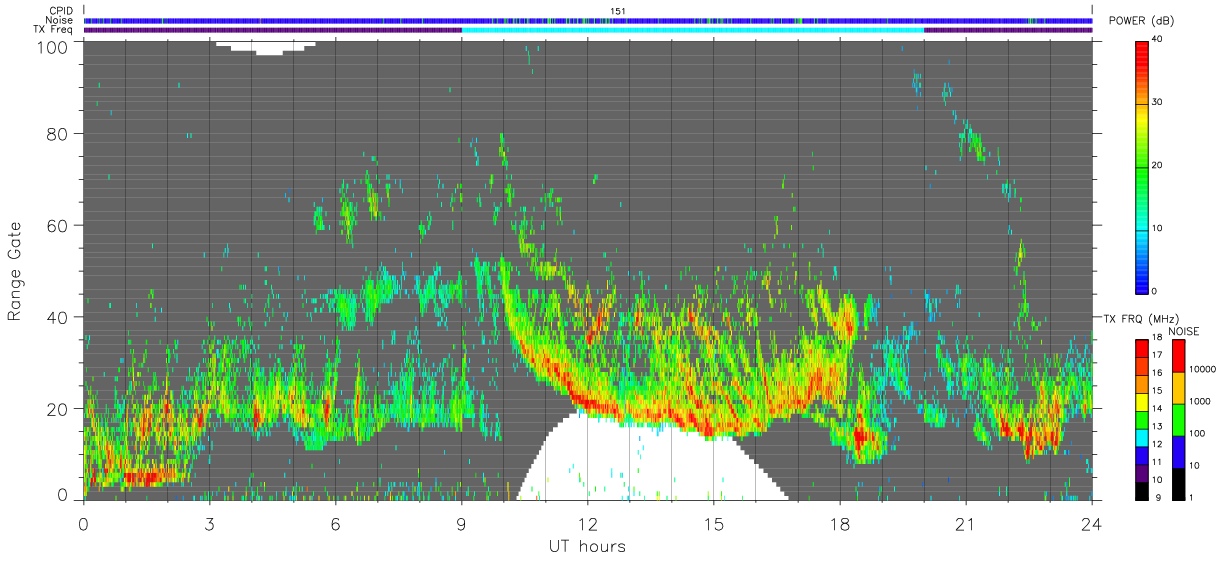
Task: Click the 'TX Freq' row label
Action: point(53,29)
